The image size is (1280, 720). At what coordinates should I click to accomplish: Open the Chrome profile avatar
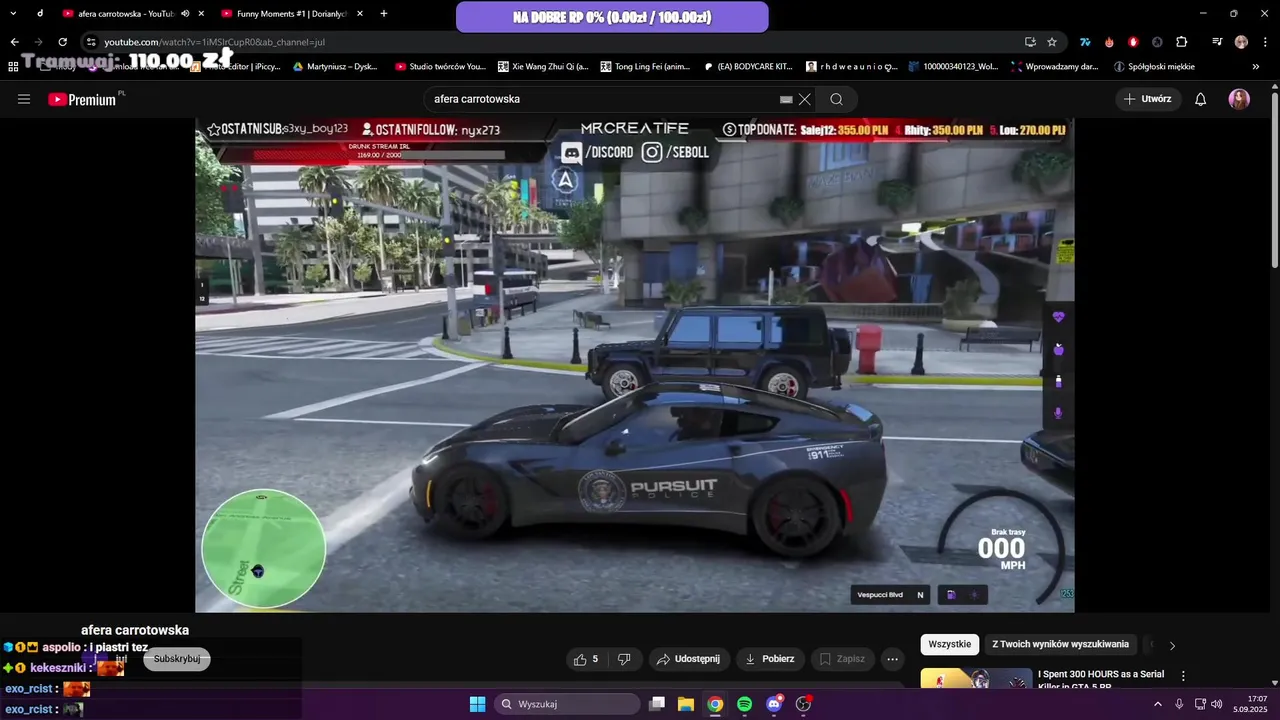(1241, 42)
